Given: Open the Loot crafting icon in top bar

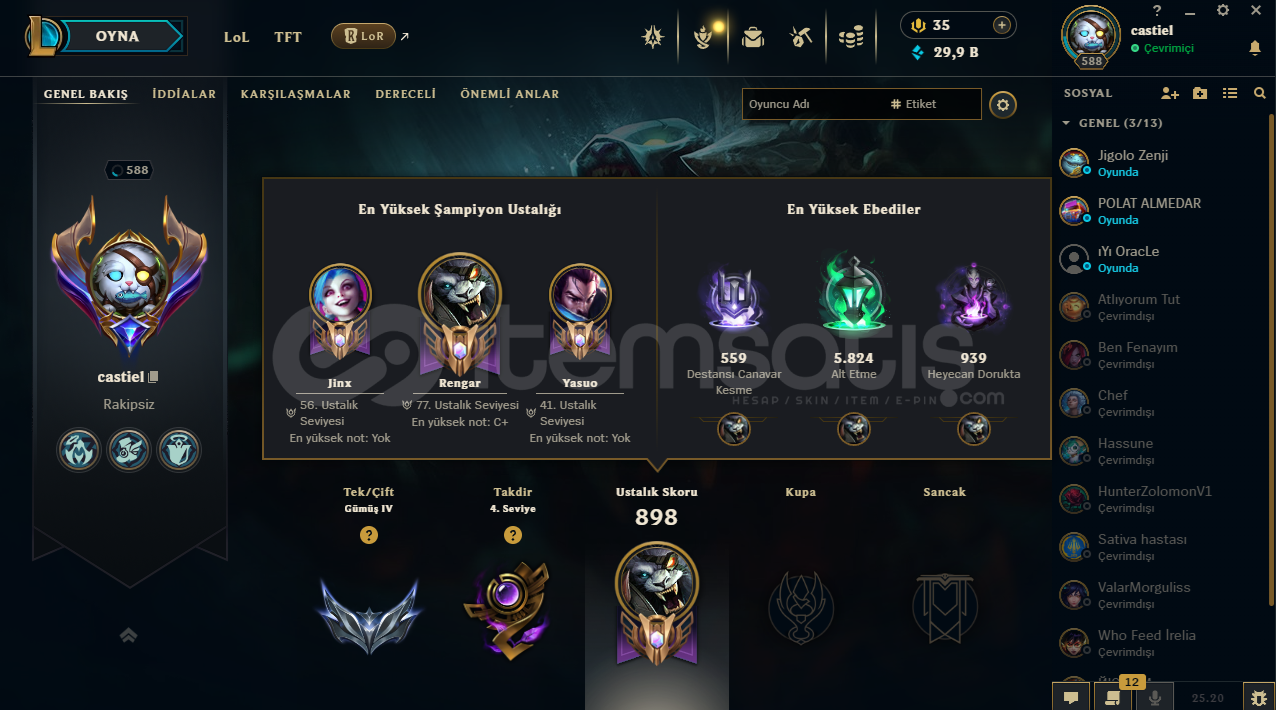Looking at the screenshot, I should (x=800, y=38).
